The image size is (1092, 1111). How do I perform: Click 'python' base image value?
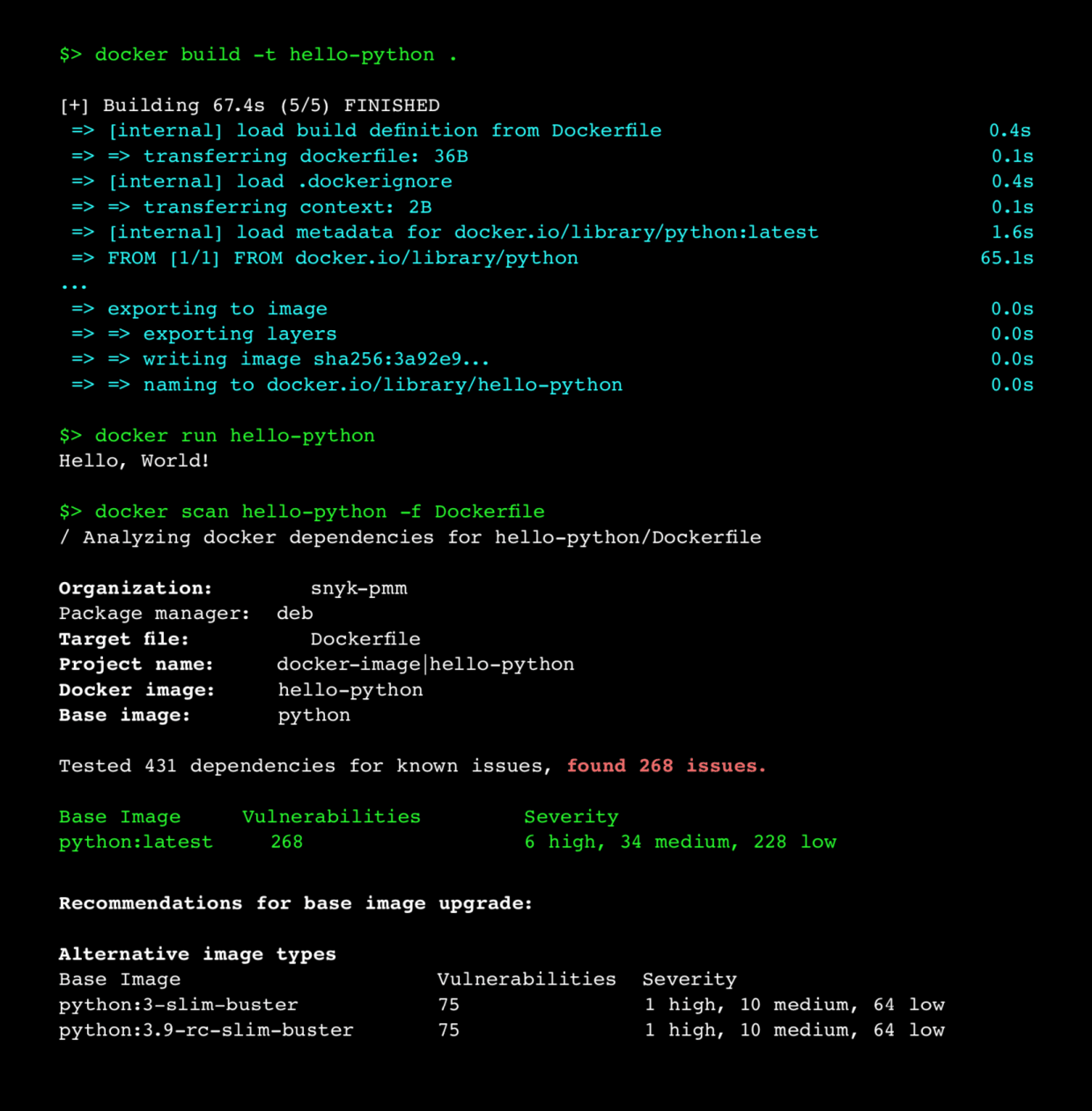(x=314, y=716)
